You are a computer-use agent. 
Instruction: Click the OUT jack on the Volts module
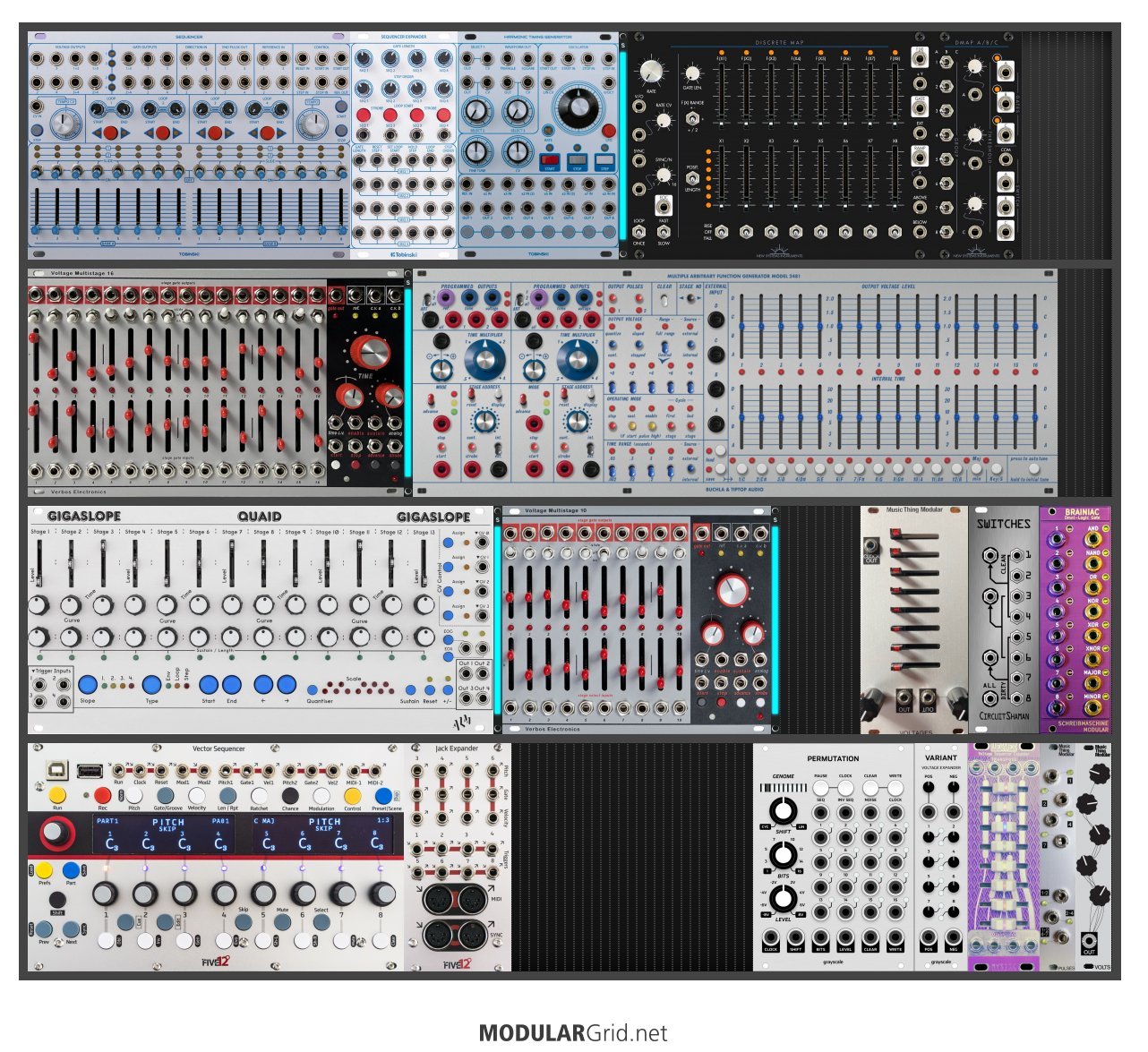pos(1088,941)
